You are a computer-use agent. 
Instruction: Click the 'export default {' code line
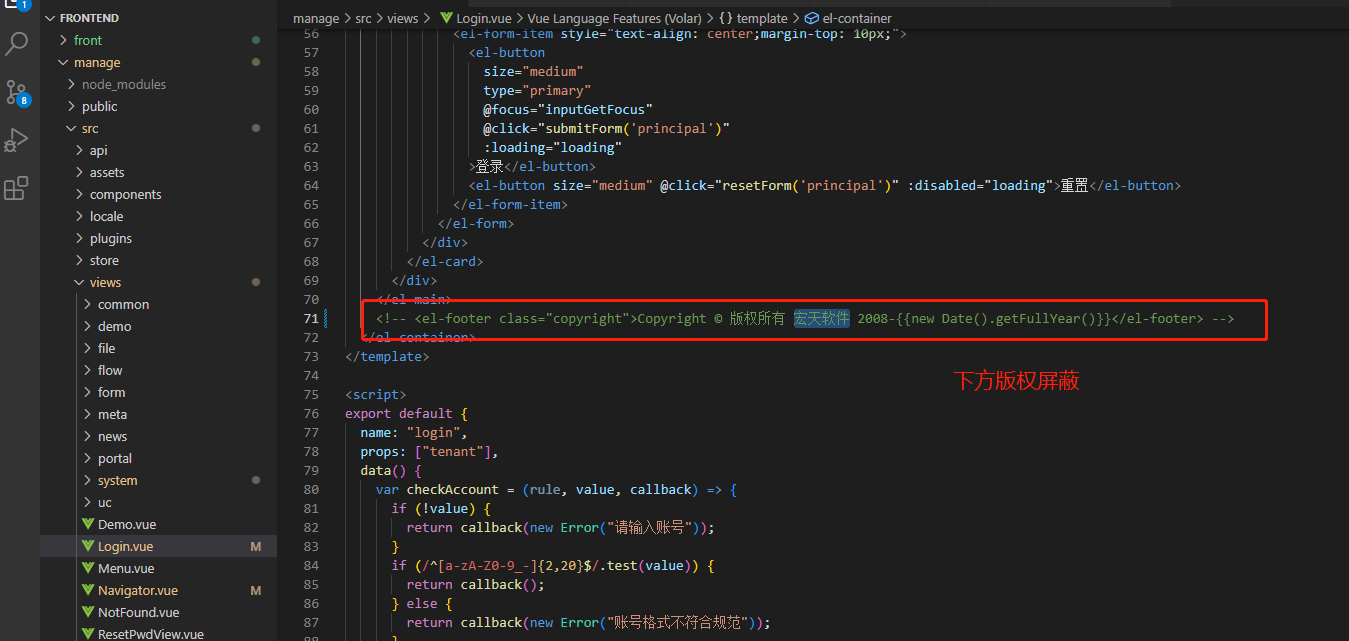[x=406, y=413]
